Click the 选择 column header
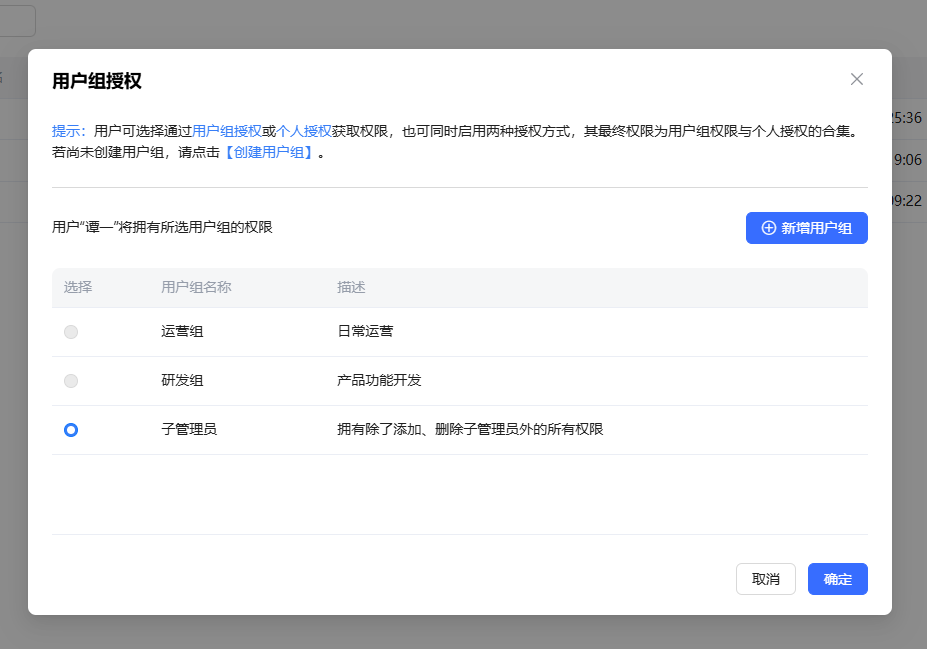This screenshot has height=649, width=927. point(78,288)
